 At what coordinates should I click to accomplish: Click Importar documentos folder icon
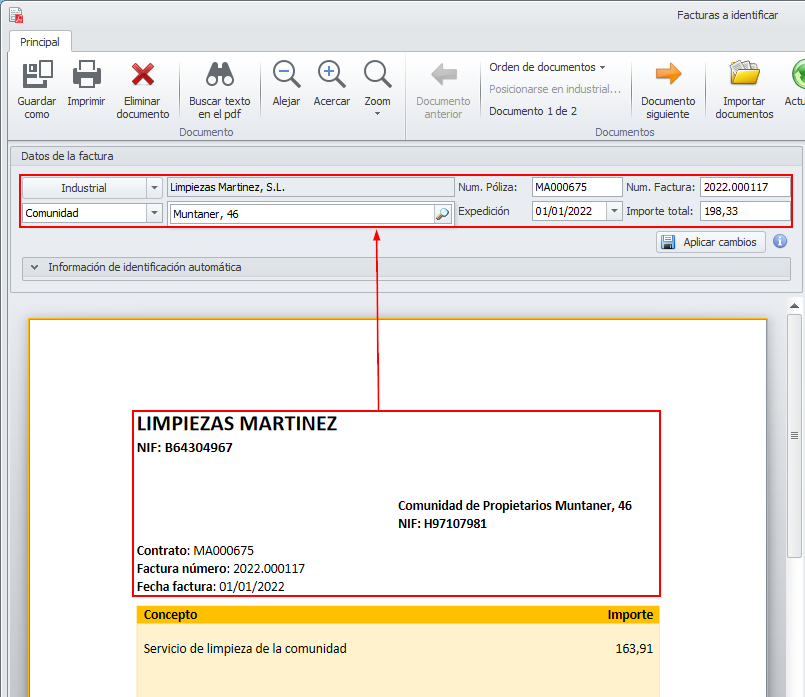744,75
